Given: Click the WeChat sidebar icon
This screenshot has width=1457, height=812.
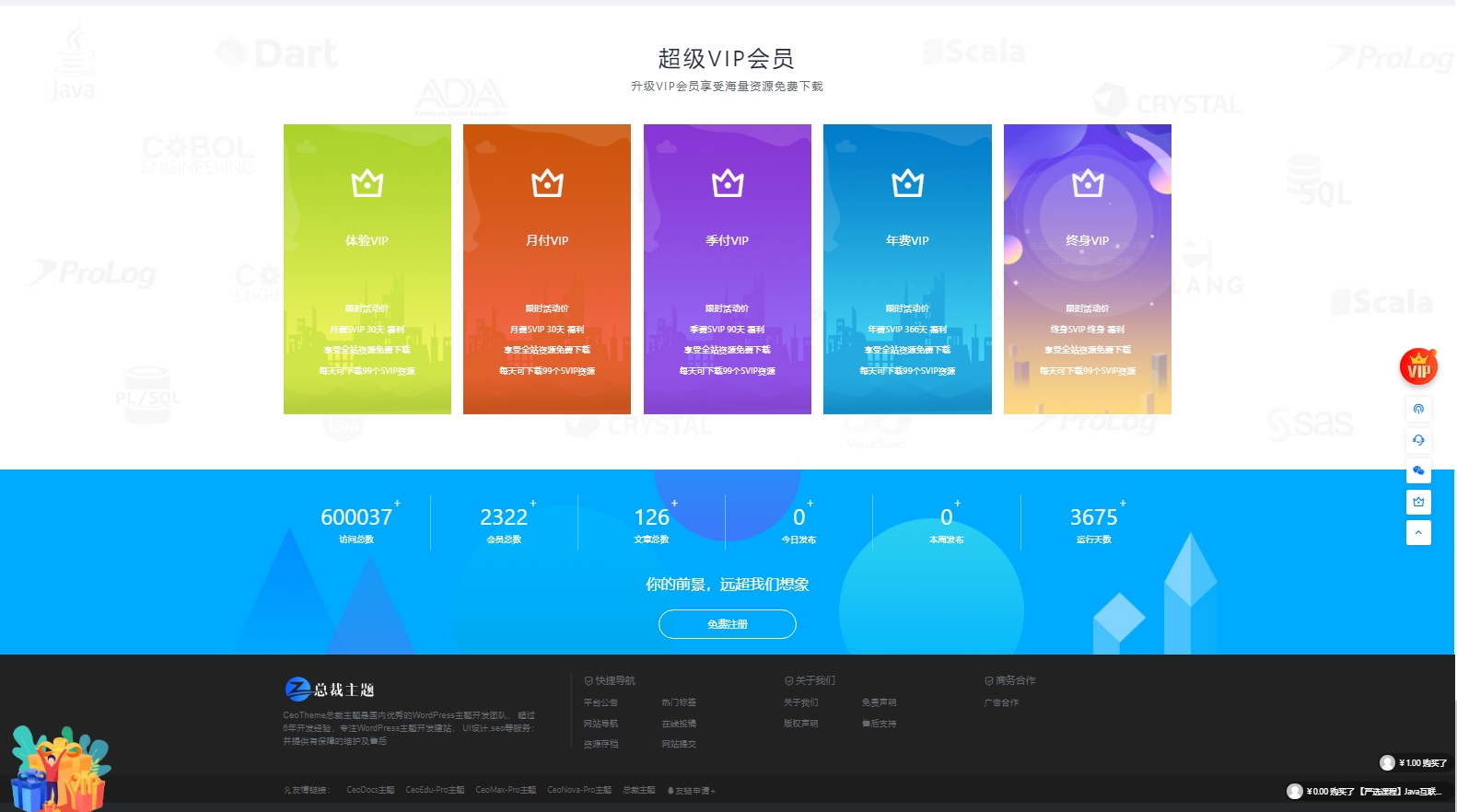Looking at the screenshot, I should pyautogui.click(x=1418, y=470).
